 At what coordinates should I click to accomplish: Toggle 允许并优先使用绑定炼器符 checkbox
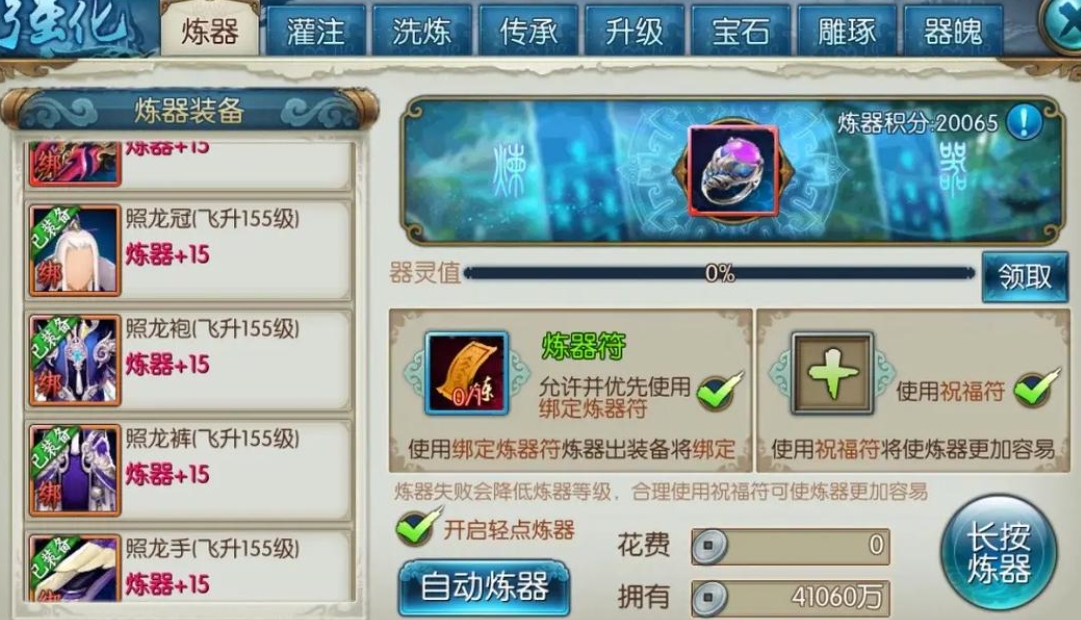720,391
